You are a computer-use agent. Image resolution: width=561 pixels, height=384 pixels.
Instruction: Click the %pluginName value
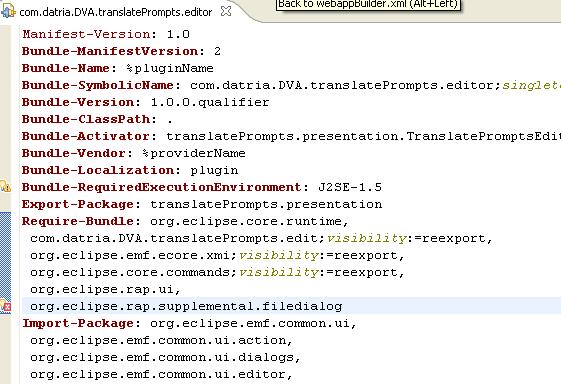pos(170,68)
